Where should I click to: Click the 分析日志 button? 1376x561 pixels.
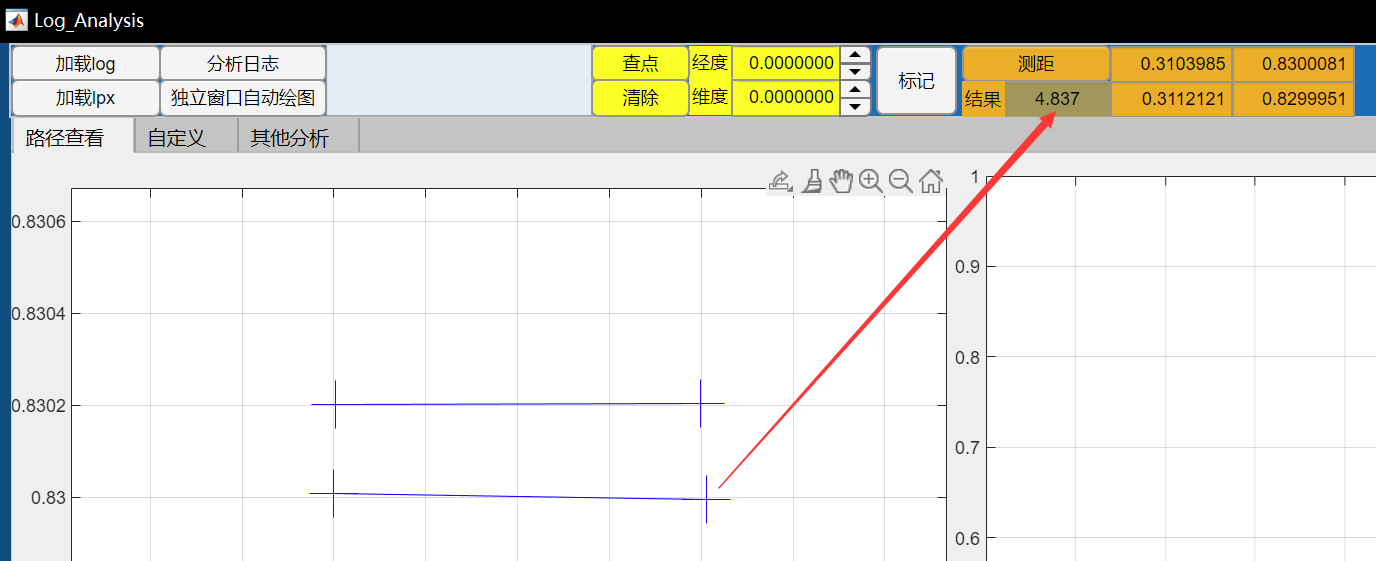pyautogui.click(x=243, y=64)
